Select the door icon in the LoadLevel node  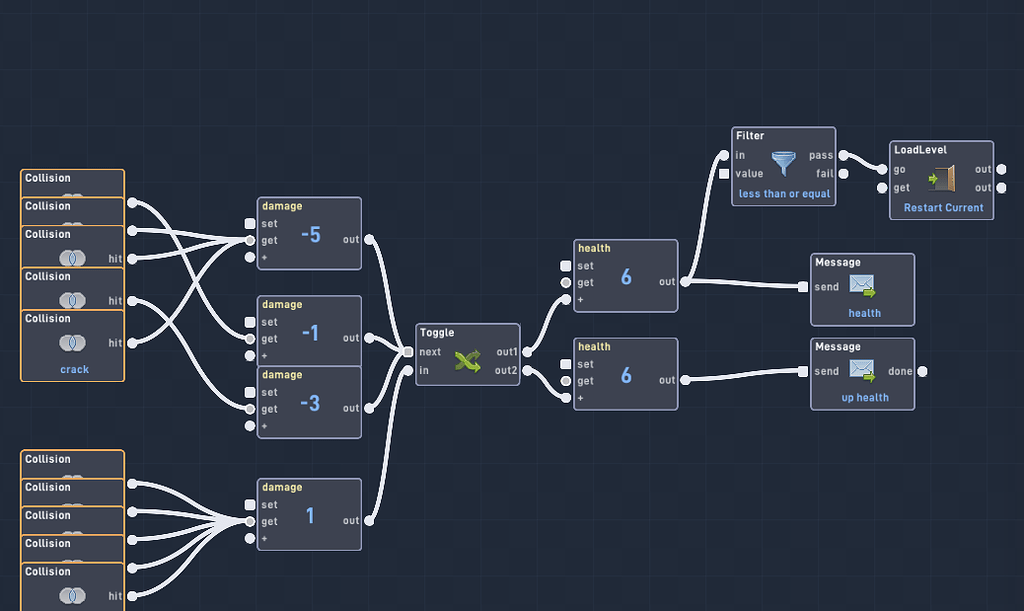pyautogui.click(x=942, y=178)
